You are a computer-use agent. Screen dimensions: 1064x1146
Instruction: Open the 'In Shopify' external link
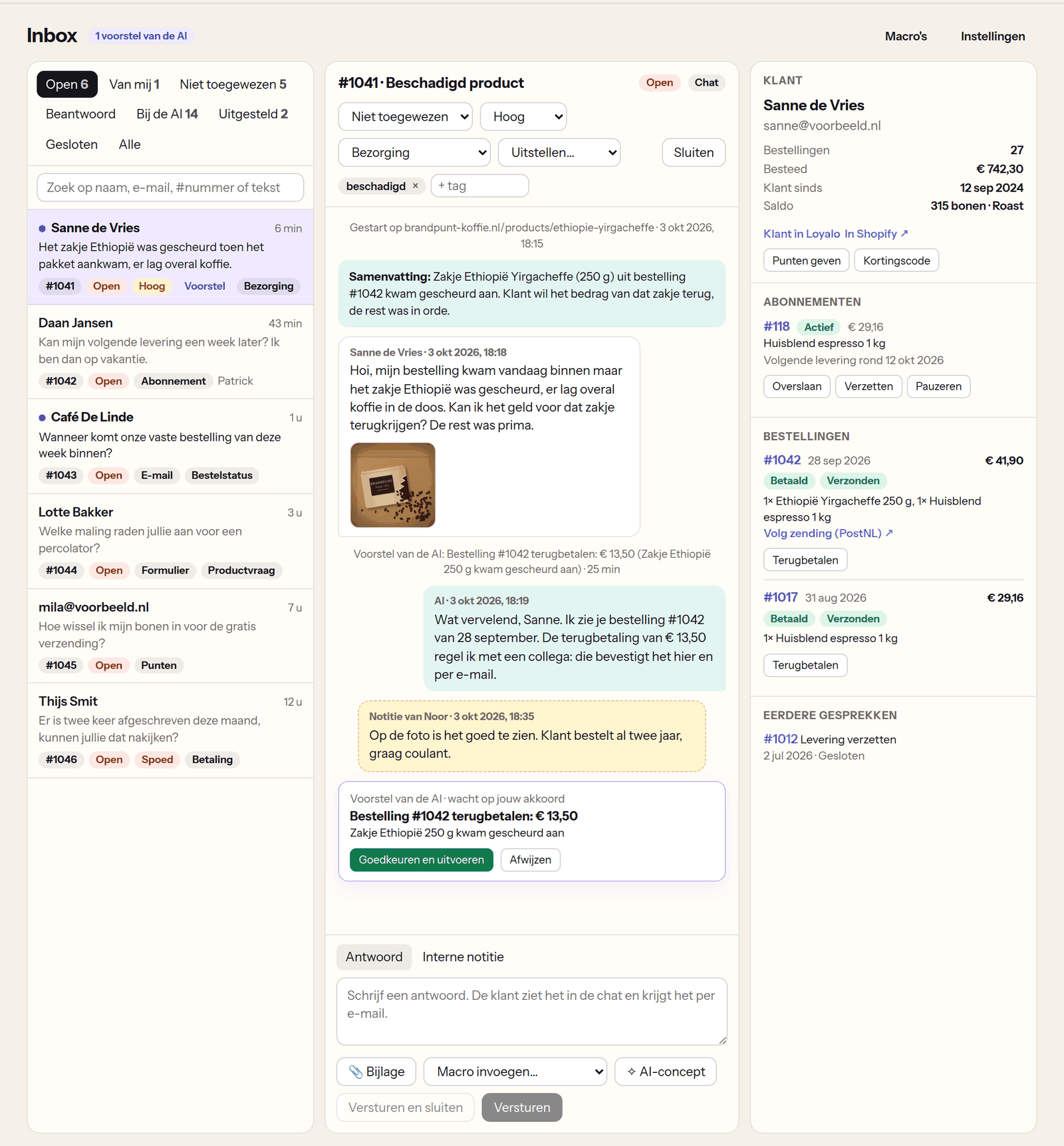(876, 234)
